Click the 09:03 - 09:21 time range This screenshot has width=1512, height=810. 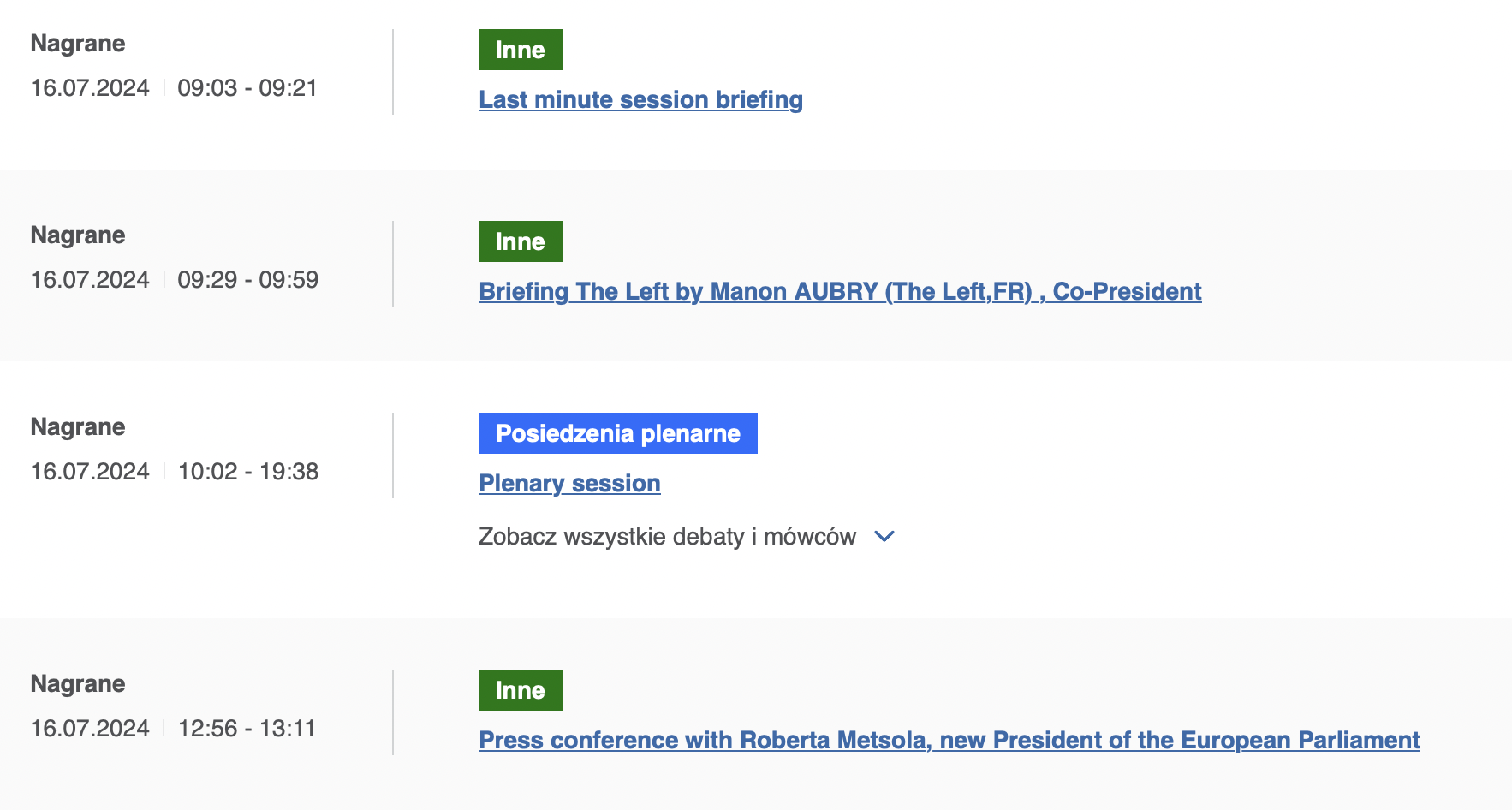coord(247,88)
